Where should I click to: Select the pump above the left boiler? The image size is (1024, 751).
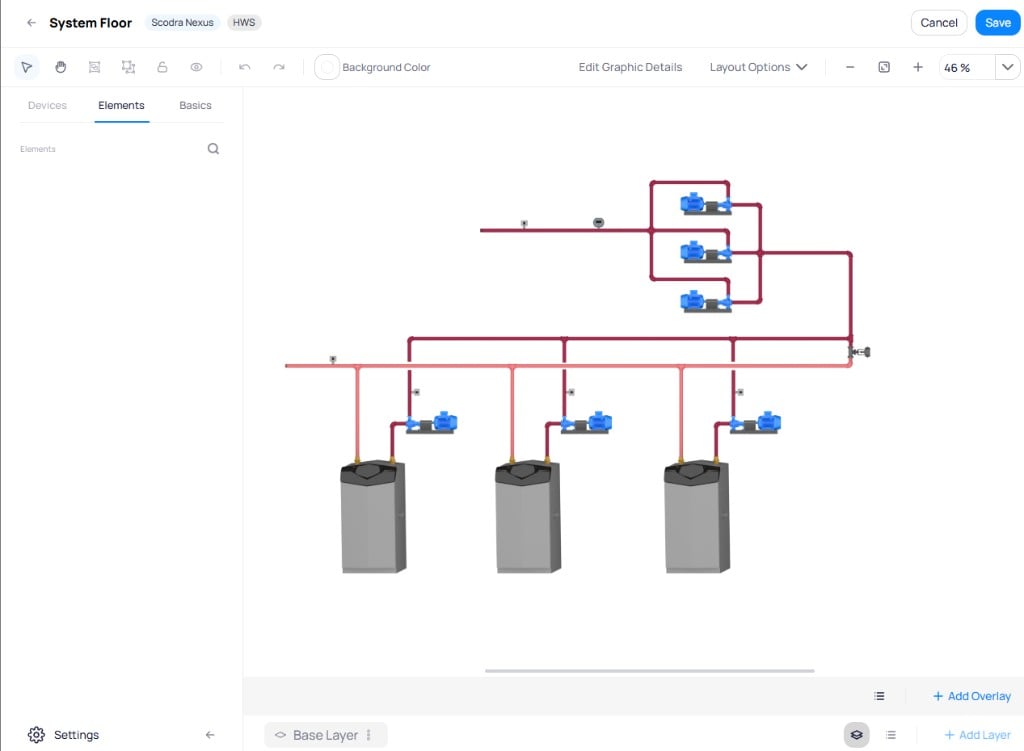[432, 423]
